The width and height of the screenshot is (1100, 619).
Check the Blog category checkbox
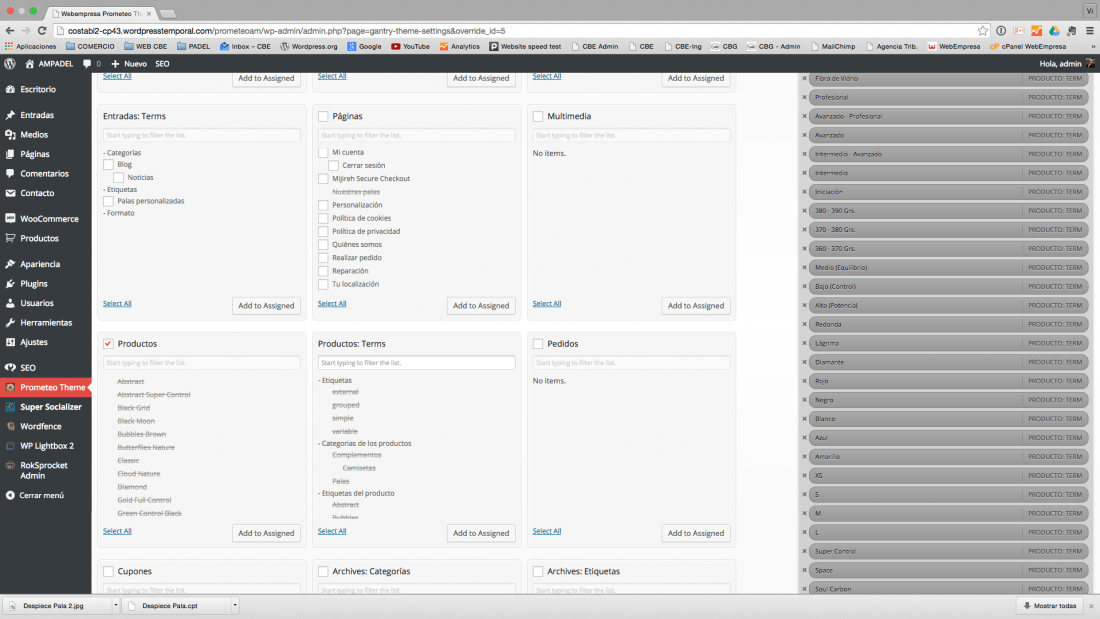108,165
